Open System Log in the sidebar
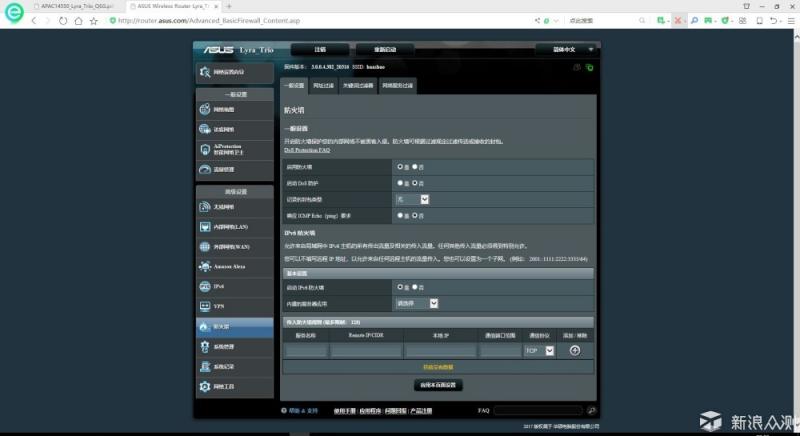This screenshot has height=436, width=800. 235,366
